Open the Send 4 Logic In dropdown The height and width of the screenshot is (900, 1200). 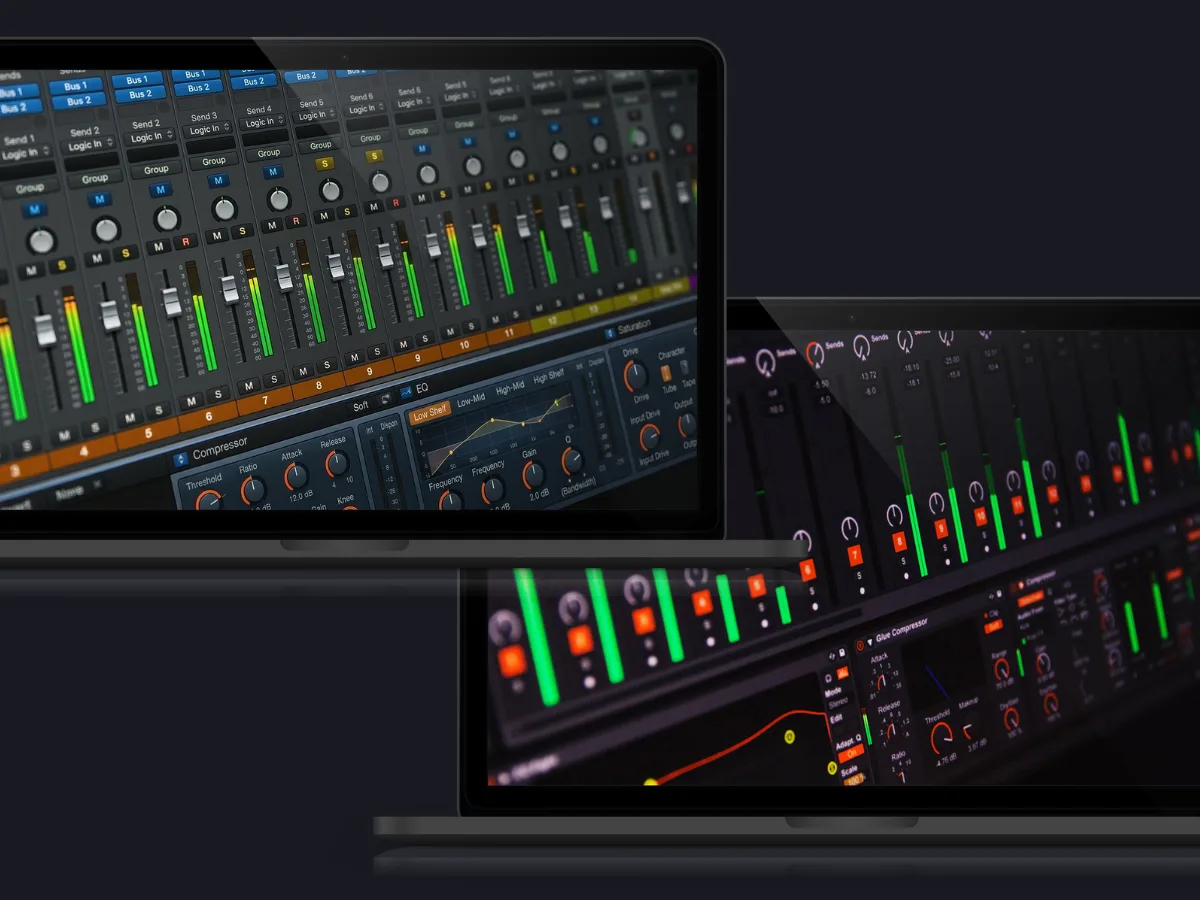coord(264,123)
